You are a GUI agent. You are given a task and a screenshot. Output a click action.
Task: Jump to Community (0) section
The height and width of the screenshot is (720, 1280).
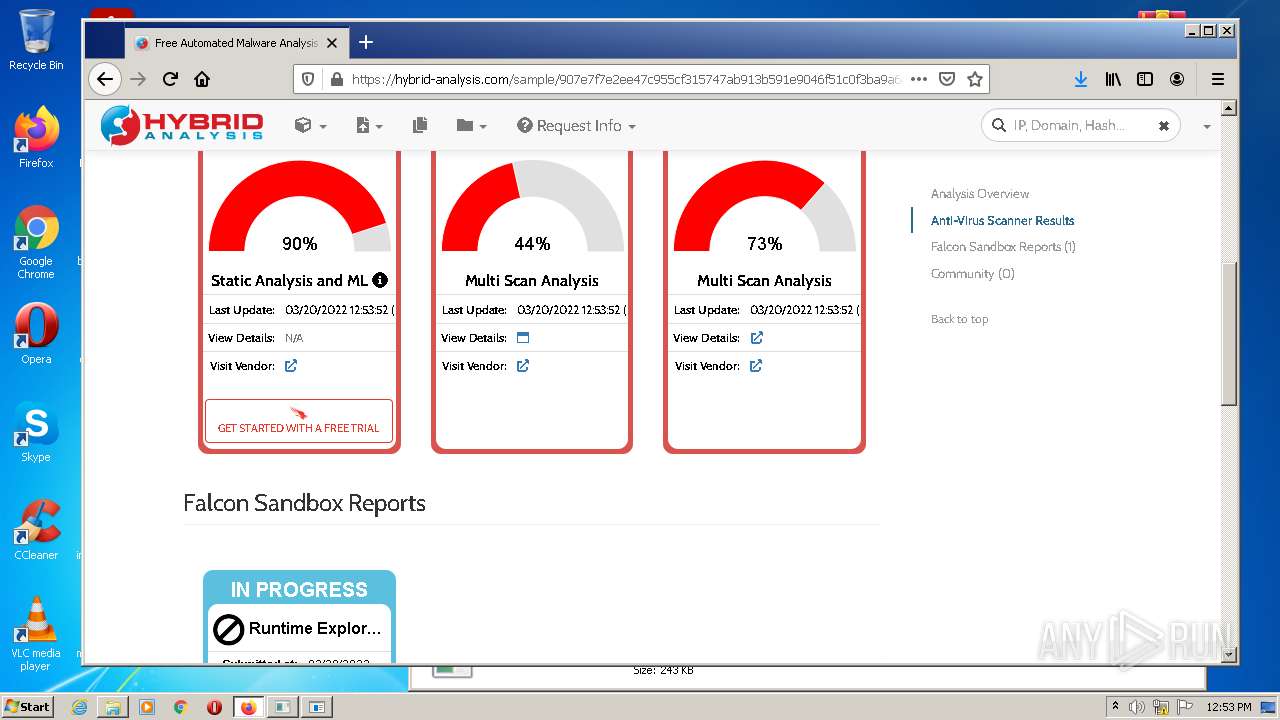click(973, 274)
